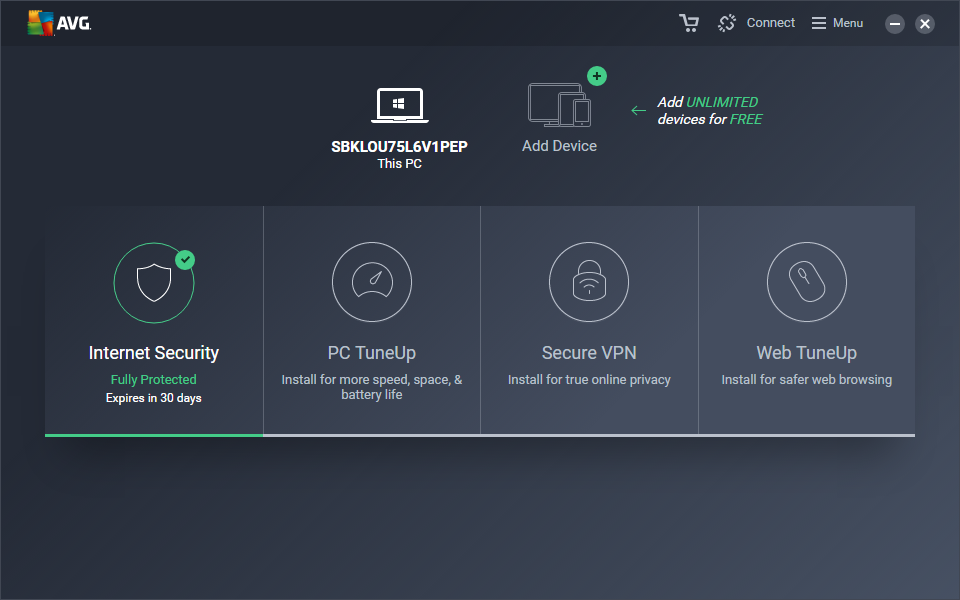
Task: Click the AVG logo
Action: 59,23
